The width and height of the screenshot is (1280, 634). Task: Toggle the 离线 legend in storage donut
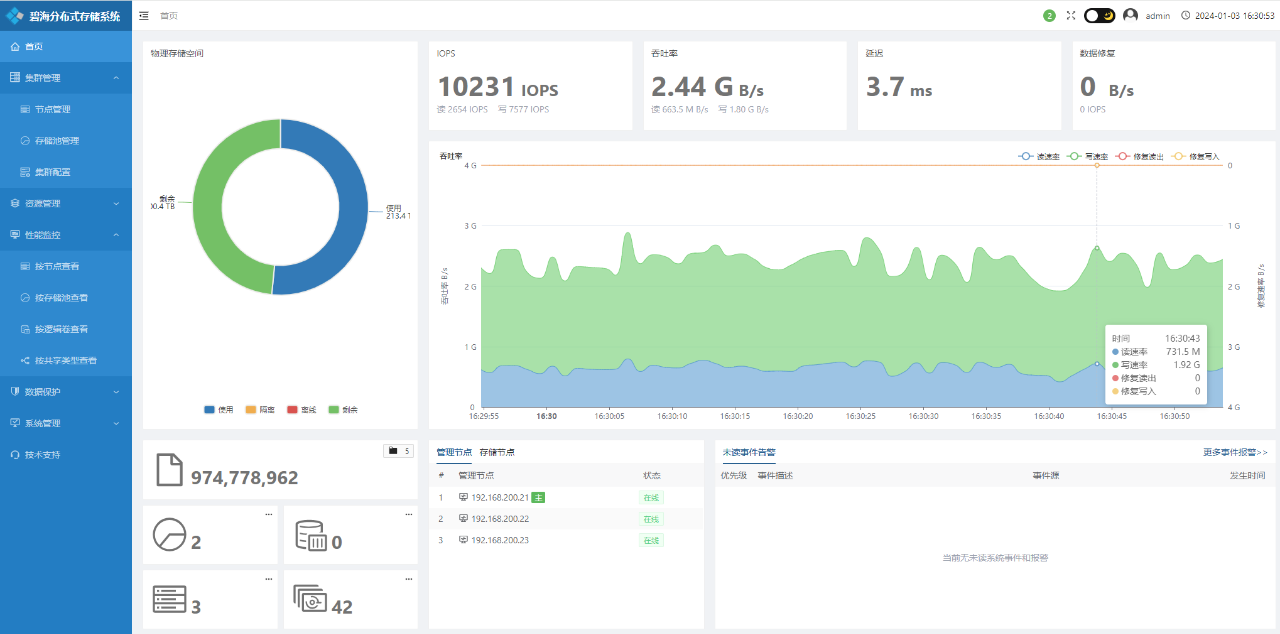pos(301,410)
